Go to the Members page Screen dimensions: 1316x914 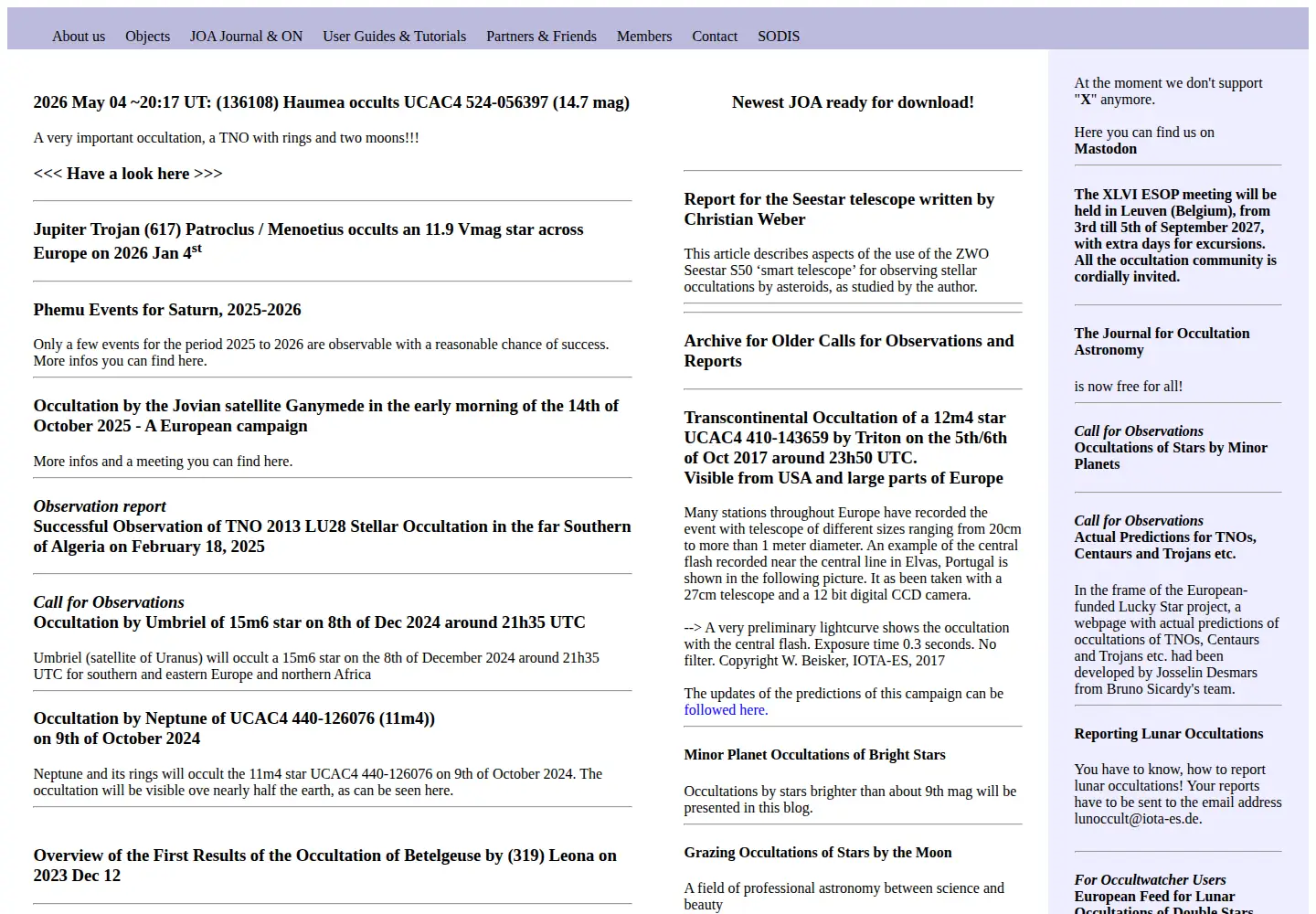pos(644,37)
